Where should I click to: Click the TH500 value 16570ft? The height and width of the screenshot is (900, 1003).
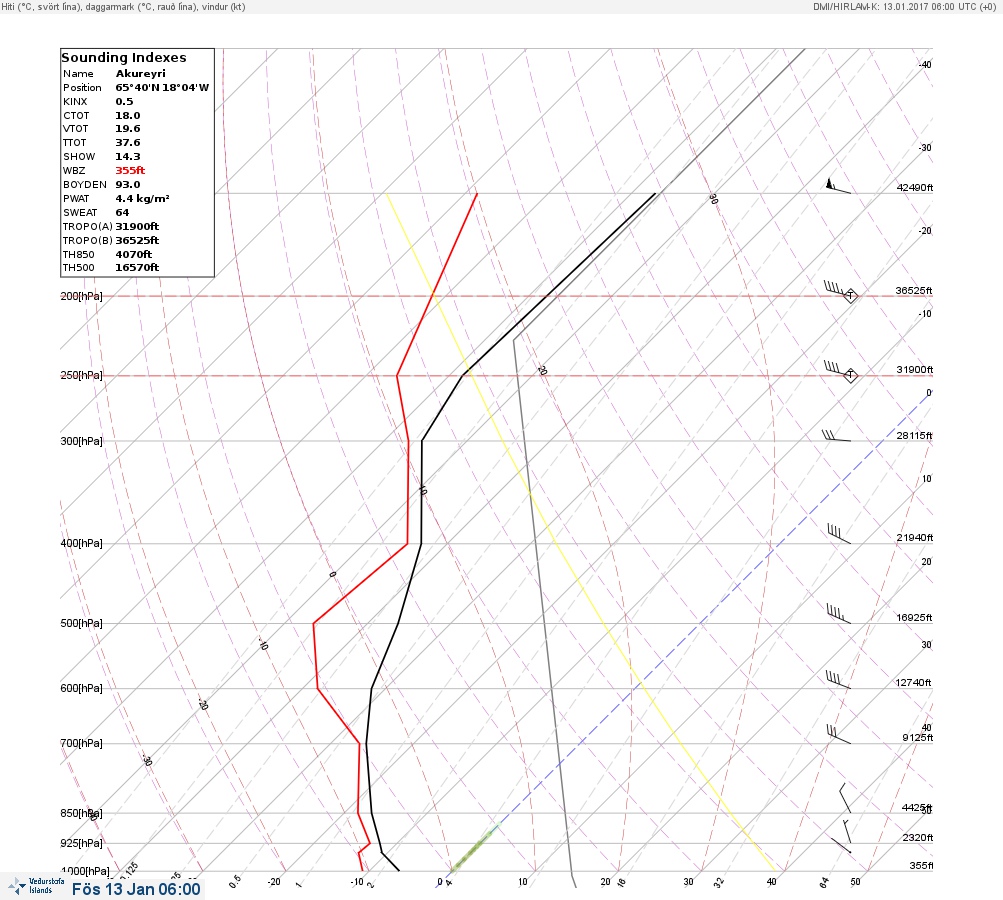click(x=137, y=268)
